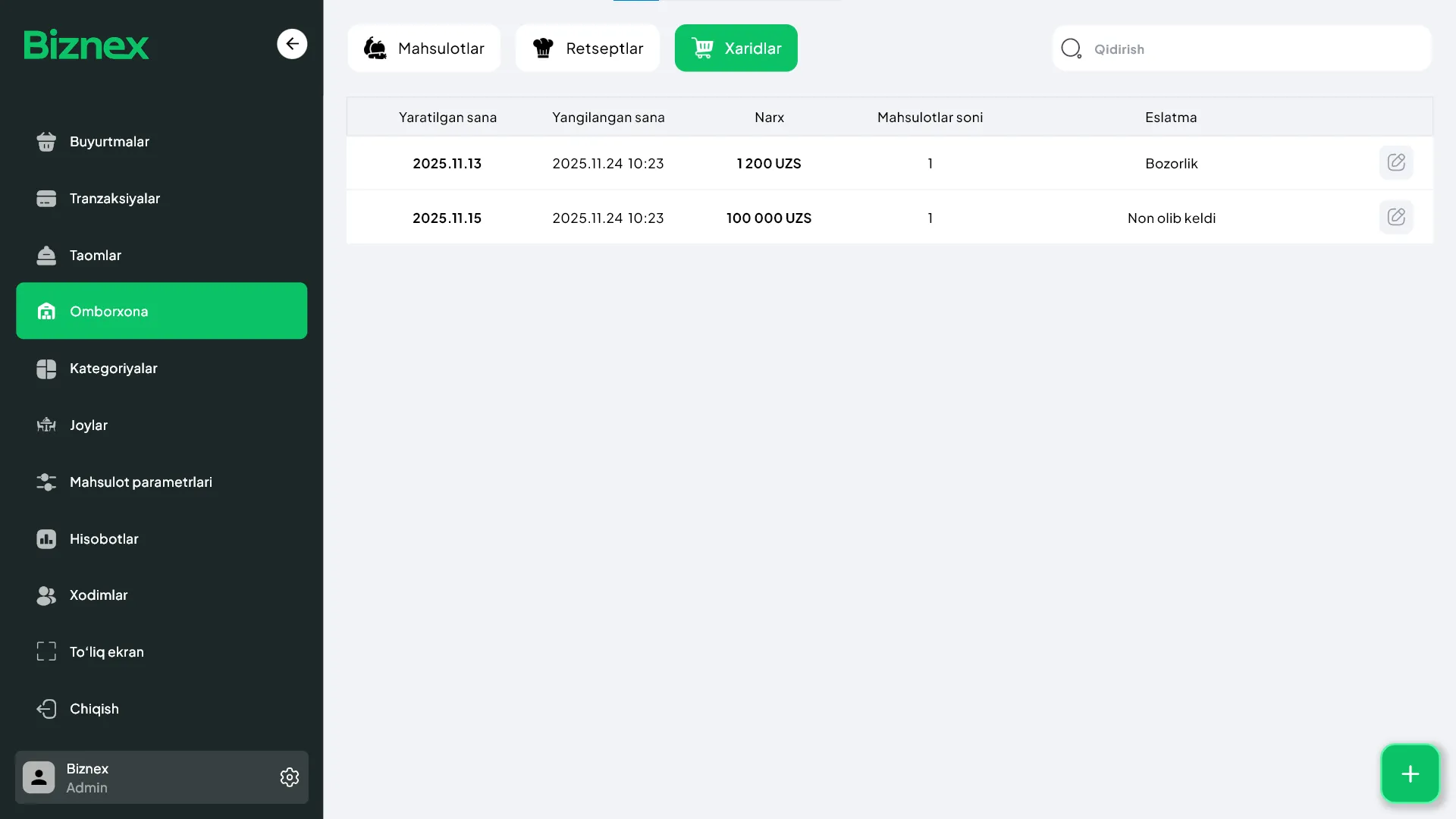Add new purchase with plus button
This screenshot has height=819, width=1456.
coord(1410,773)
